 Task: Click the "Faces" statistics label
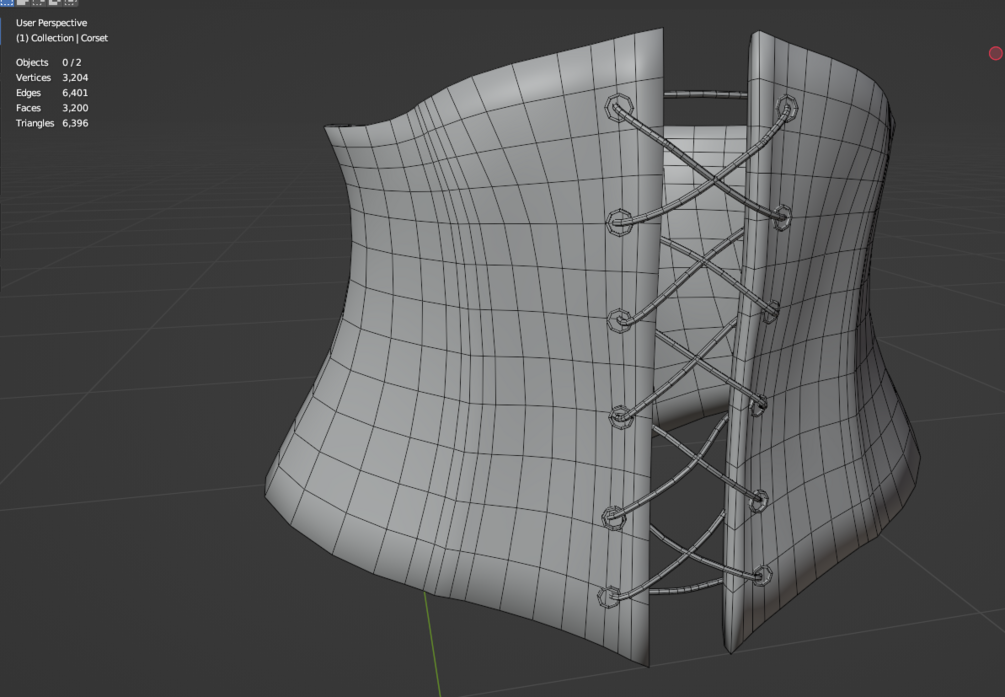point(28,108)
